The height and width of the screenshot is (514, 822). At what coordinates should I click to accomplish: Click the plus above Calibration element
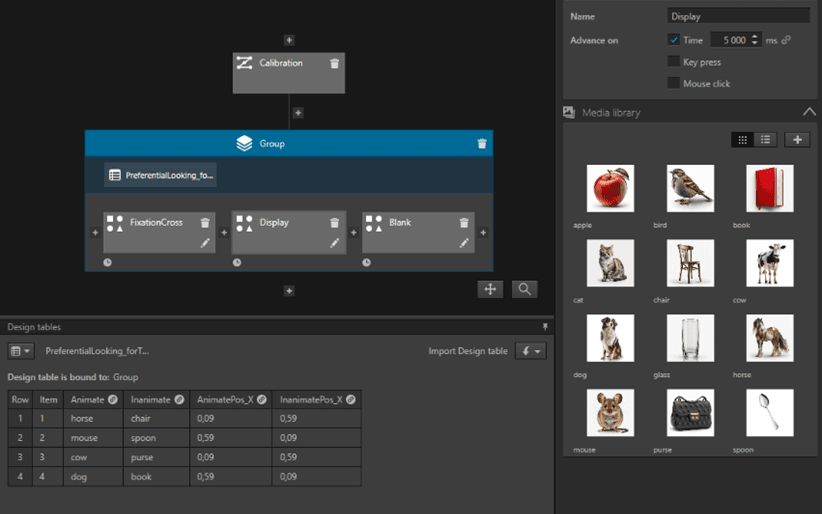pyautogui.click(x=289, y=40)
